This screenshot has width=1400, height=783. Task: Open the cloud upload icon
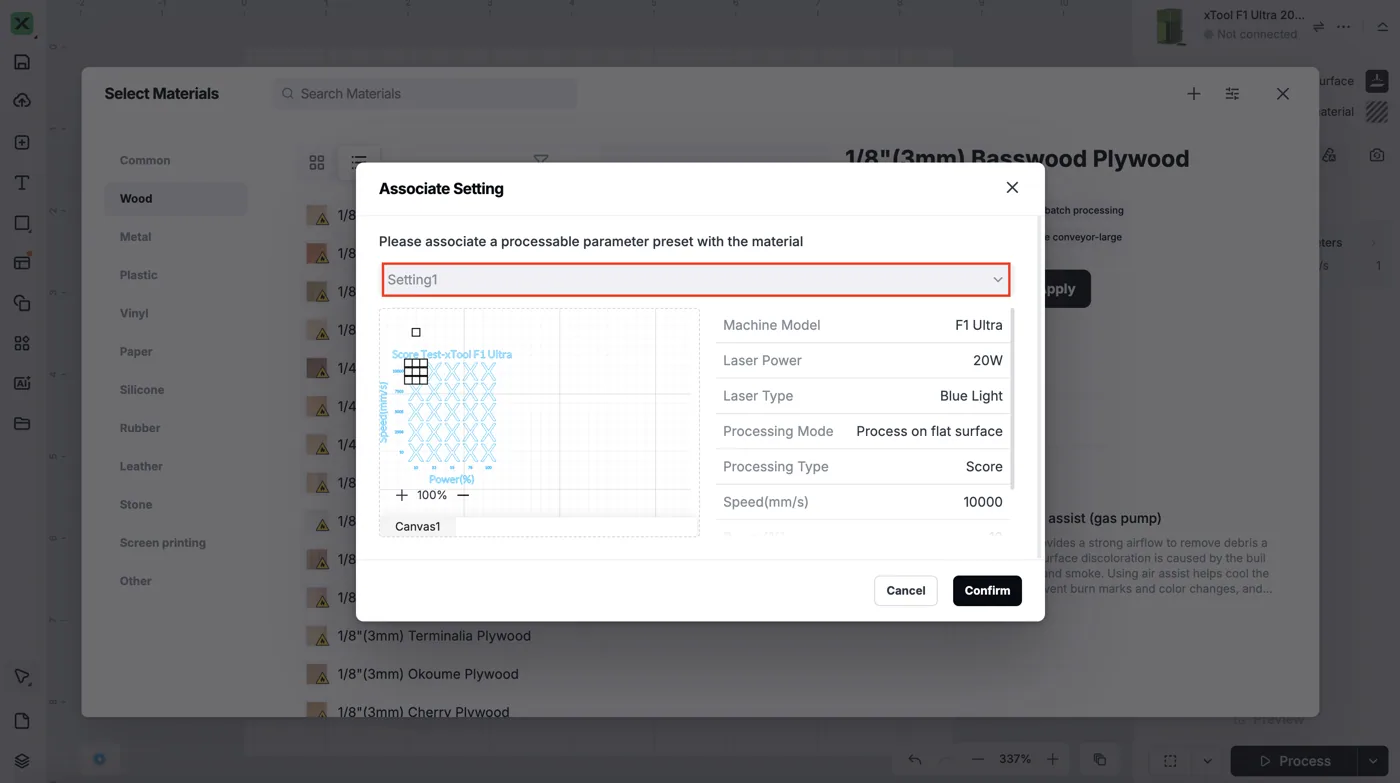22,101
